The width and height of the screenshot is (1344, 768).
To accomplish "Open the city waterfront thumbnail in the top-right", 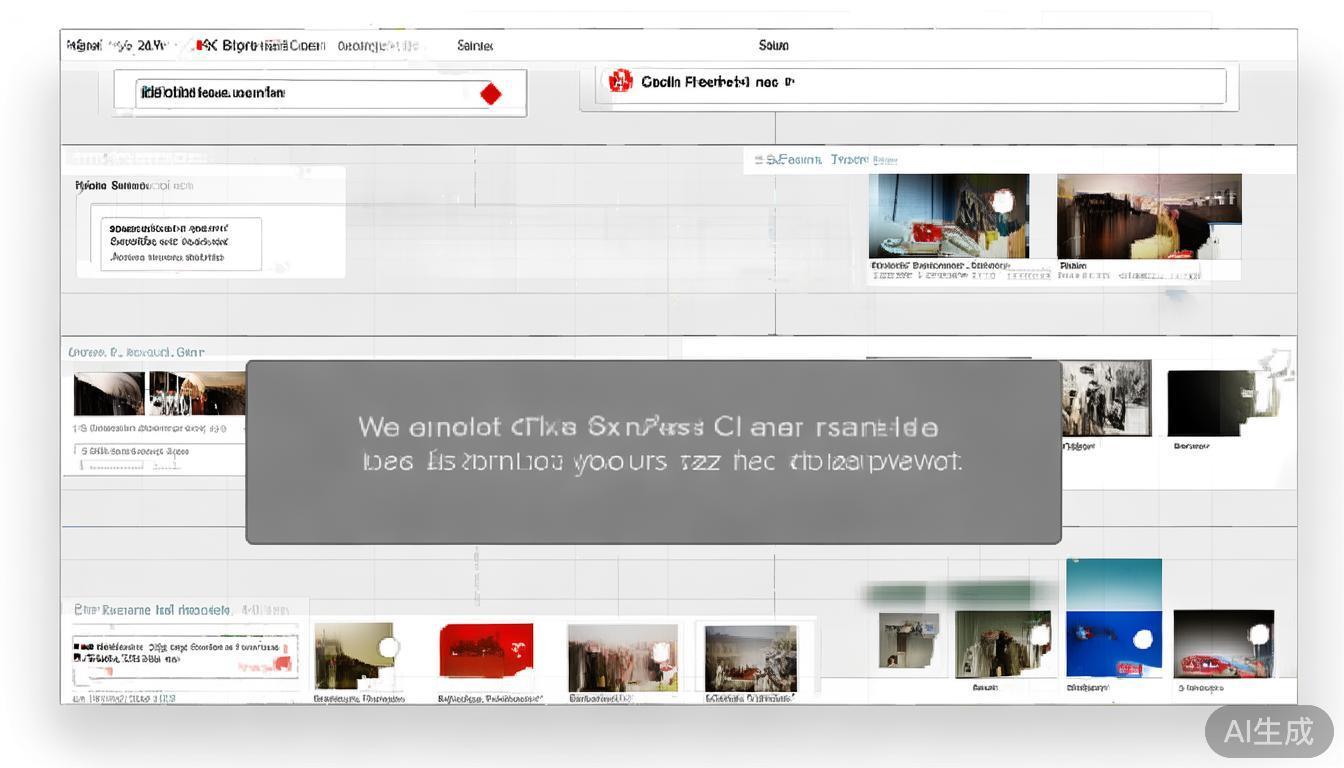I will coord(1148,216).
